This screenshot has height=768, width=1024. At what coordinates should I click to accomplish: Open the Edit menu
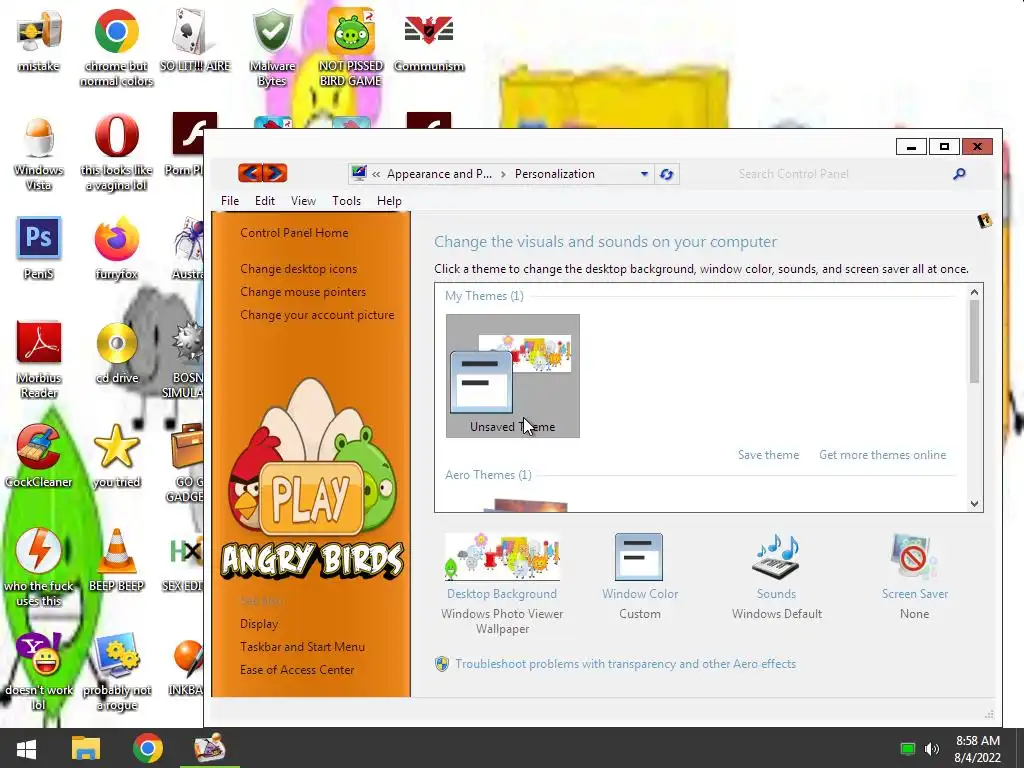264,200
